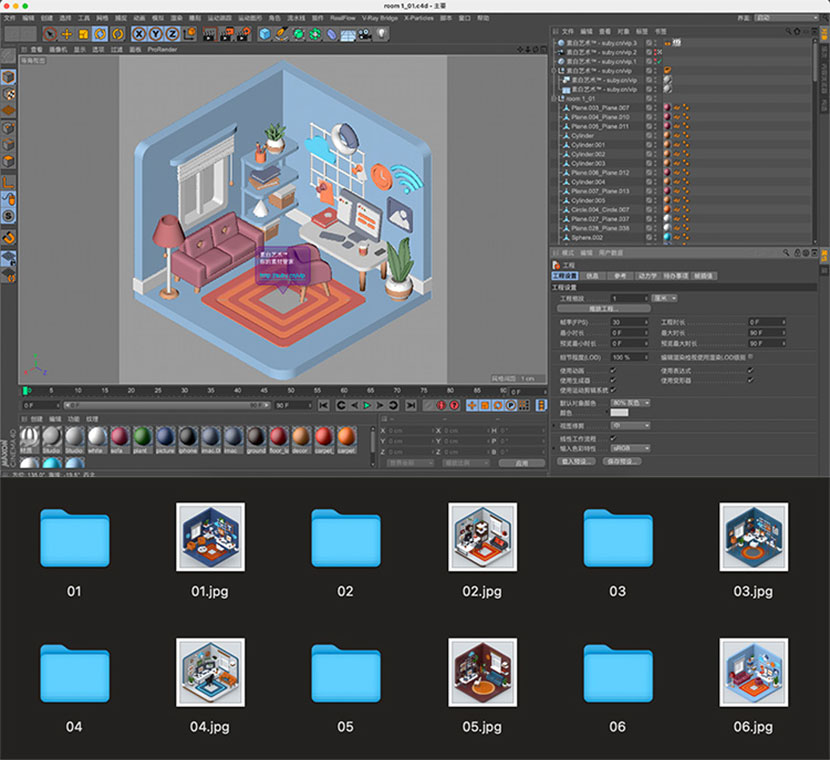Click the coordinate system toggle icon
830x760 pixels.
tap(189, 34)
